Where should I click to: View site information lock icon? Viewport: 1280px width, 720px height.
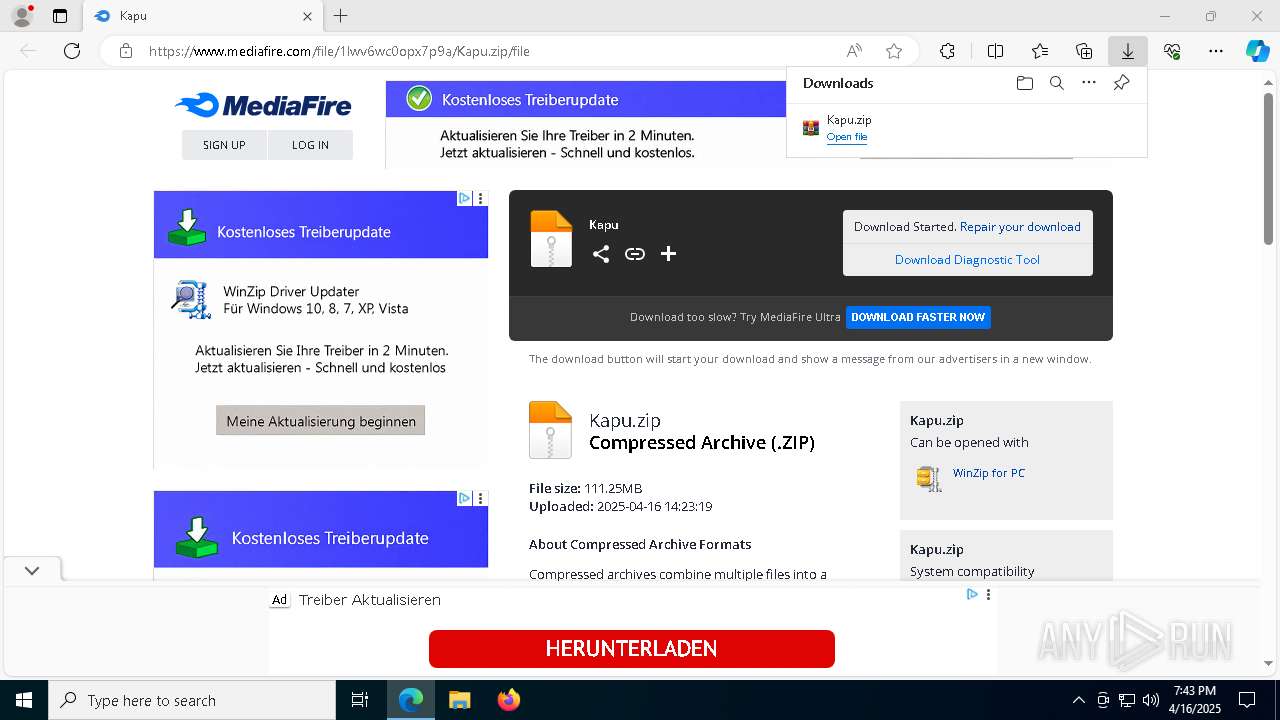(x=125, y=51)
